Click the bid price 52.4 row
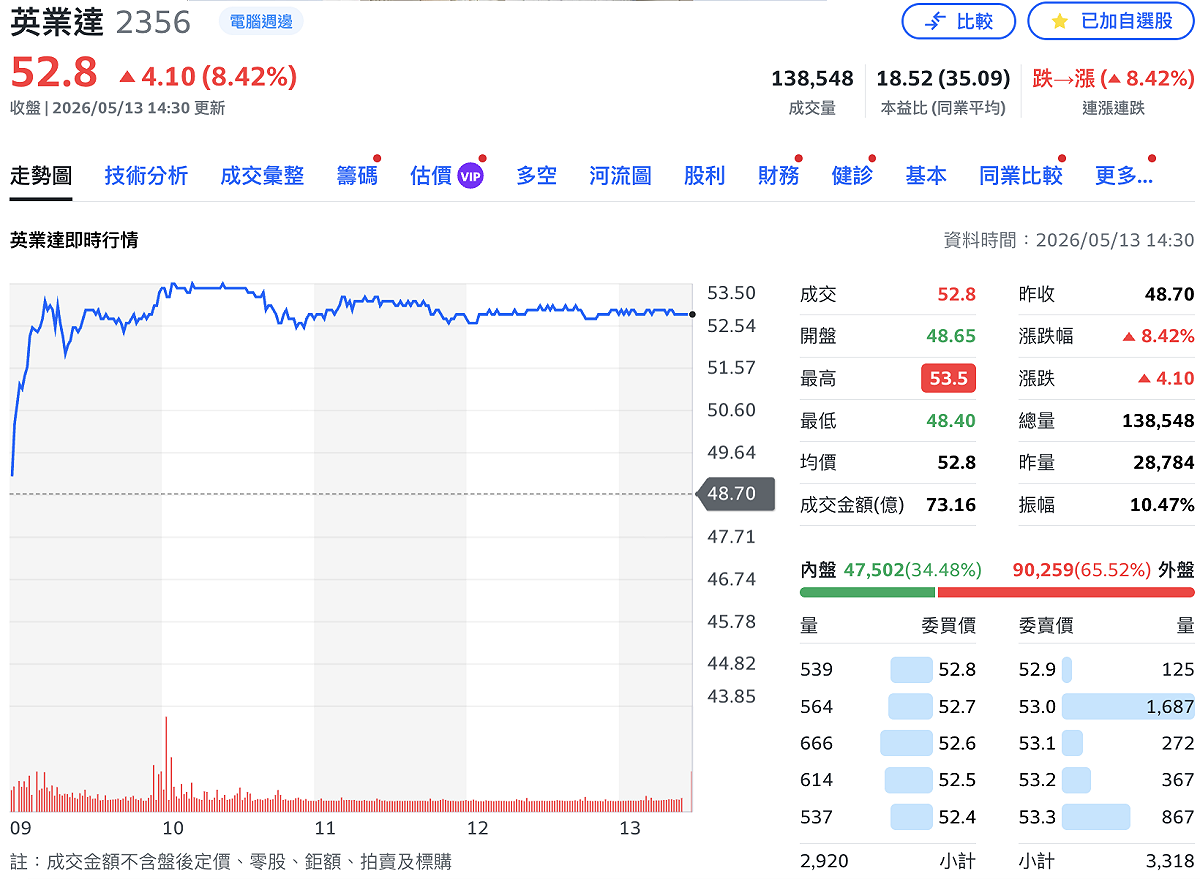This screenshot has width=1200, height=879. tap(888, 817)
